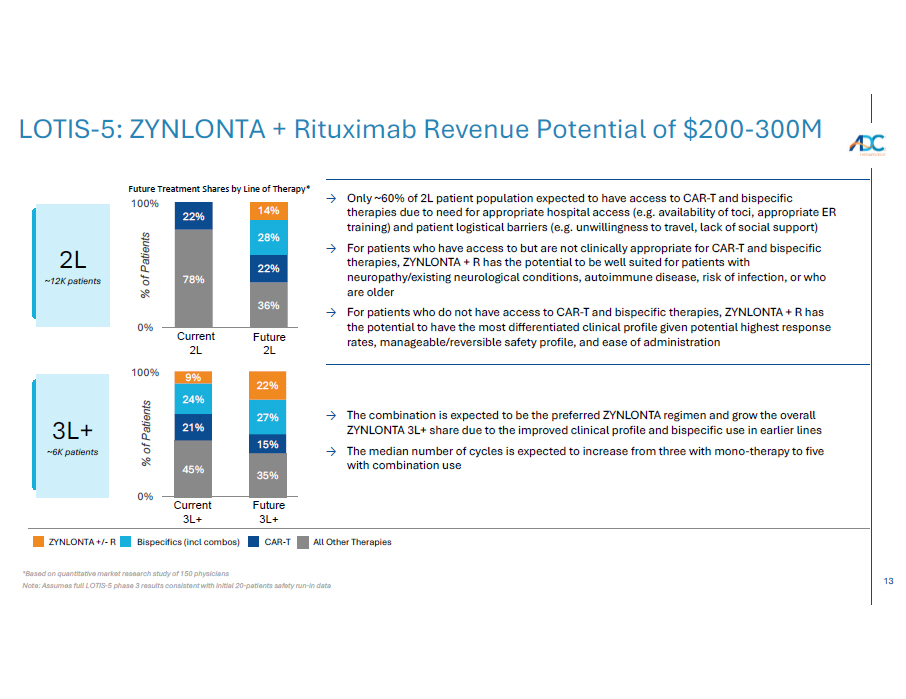Select the gray All Other Therapies legend swatch

click(303, 542)
